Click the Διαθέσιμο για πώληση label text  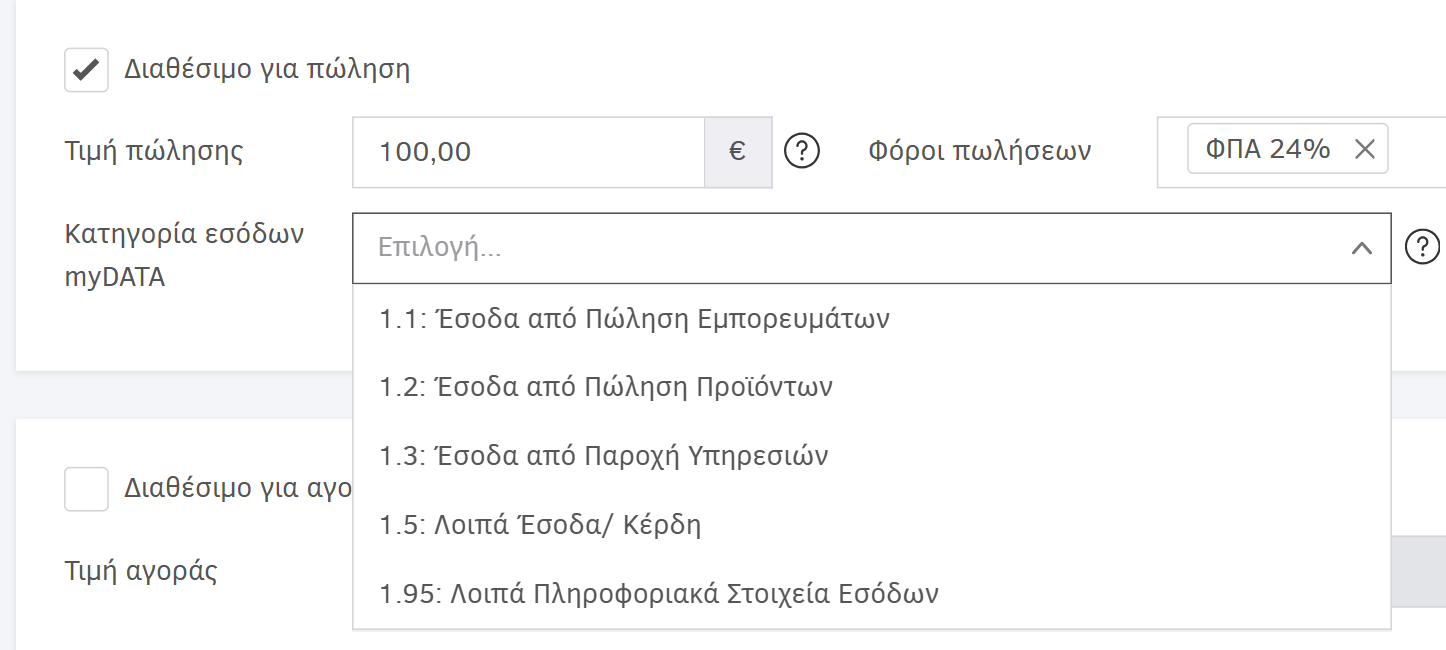pos(267,70)
